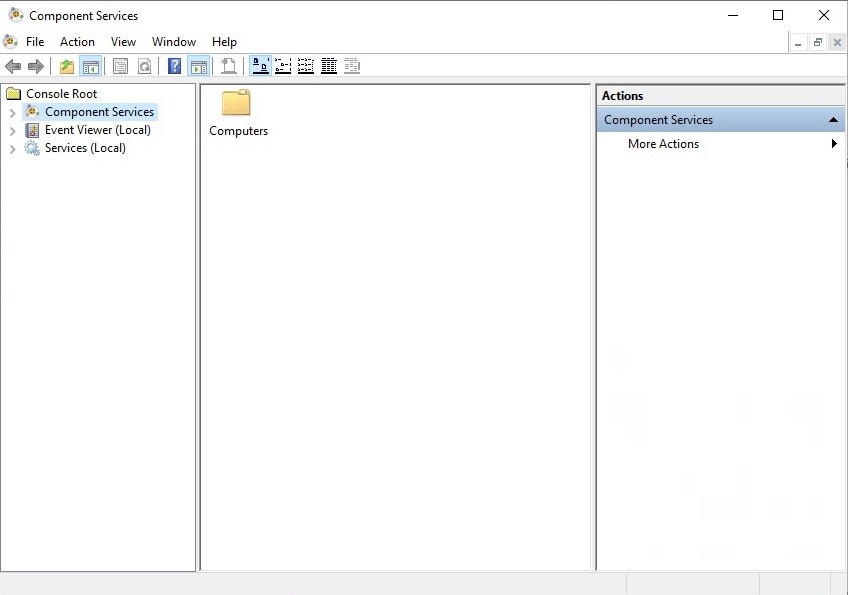Expand the Component Services tree node
Viewport: 848px width, 595px height.
tap(12, 113)
